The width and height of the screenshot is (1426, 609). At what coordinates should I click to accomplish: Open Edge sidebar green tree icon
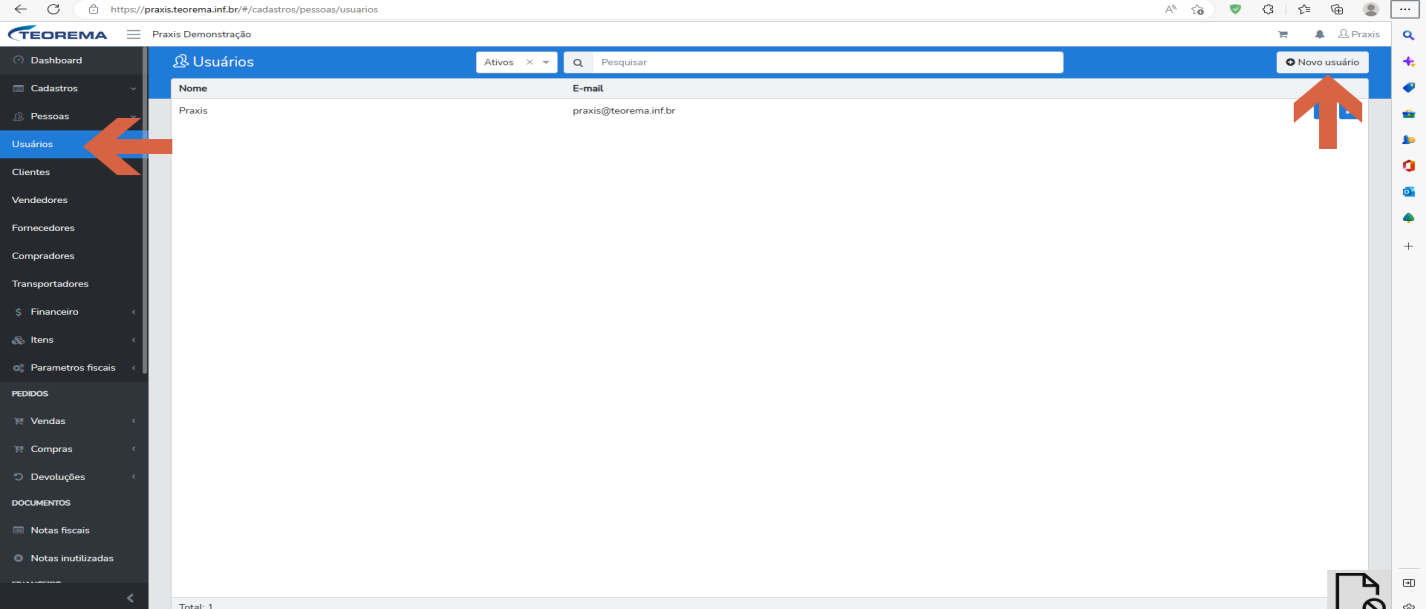(1409, 217)
